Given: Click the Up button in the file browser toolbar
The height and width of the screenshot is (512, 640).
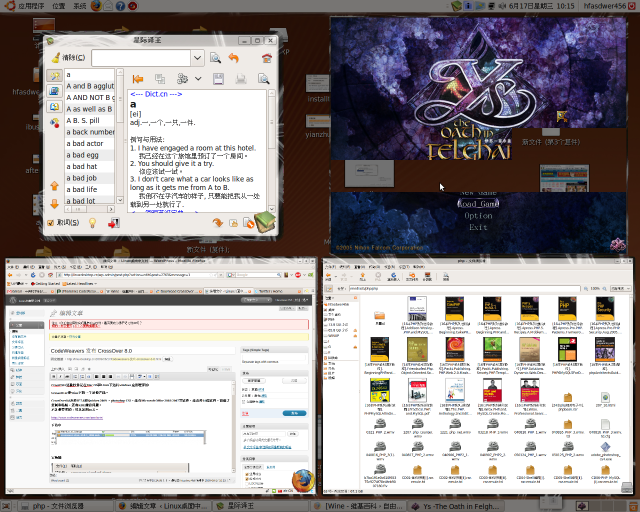Looking at the screenshot, I should coord(362,276).
